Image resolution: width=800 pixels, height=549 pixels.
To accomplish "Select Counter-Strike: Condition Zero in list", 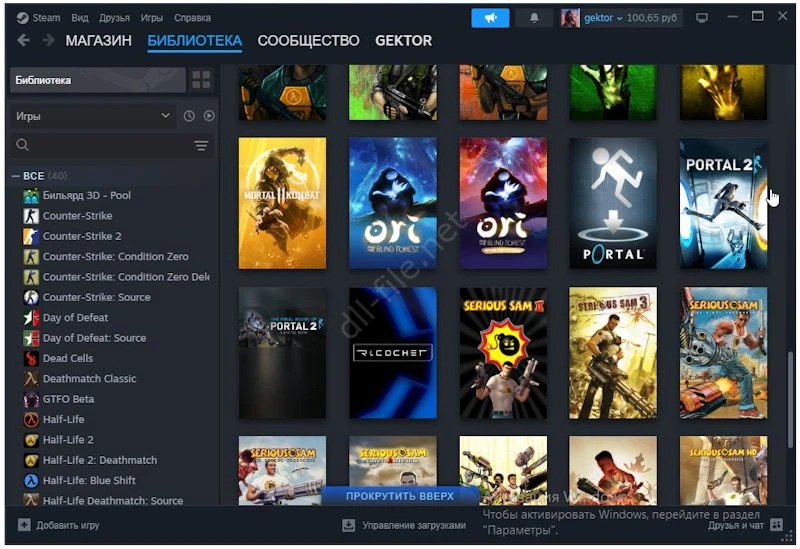I will 116,257.
